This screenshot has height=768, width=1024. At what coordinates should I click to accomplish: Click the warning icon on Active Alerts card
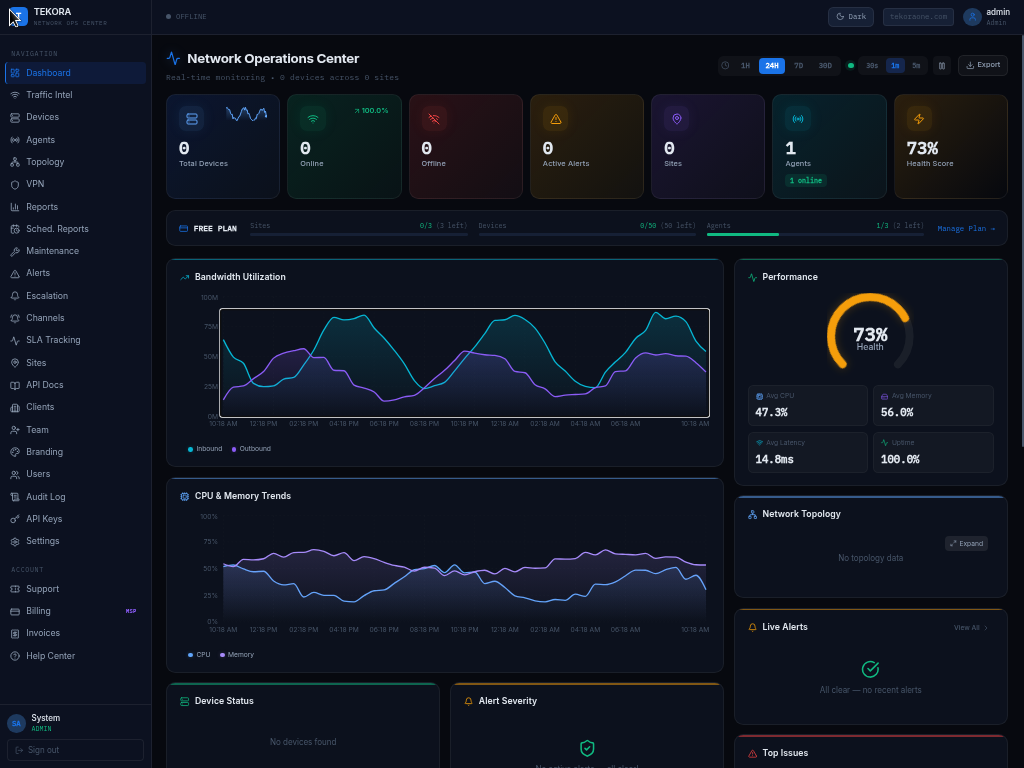tap(556, 119)
